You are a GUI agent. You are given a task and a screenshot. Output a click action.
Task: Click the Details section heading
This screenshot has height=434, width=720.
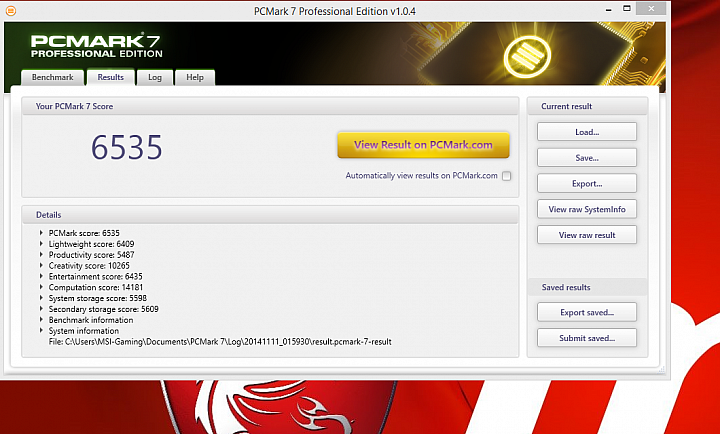[49, 215]
